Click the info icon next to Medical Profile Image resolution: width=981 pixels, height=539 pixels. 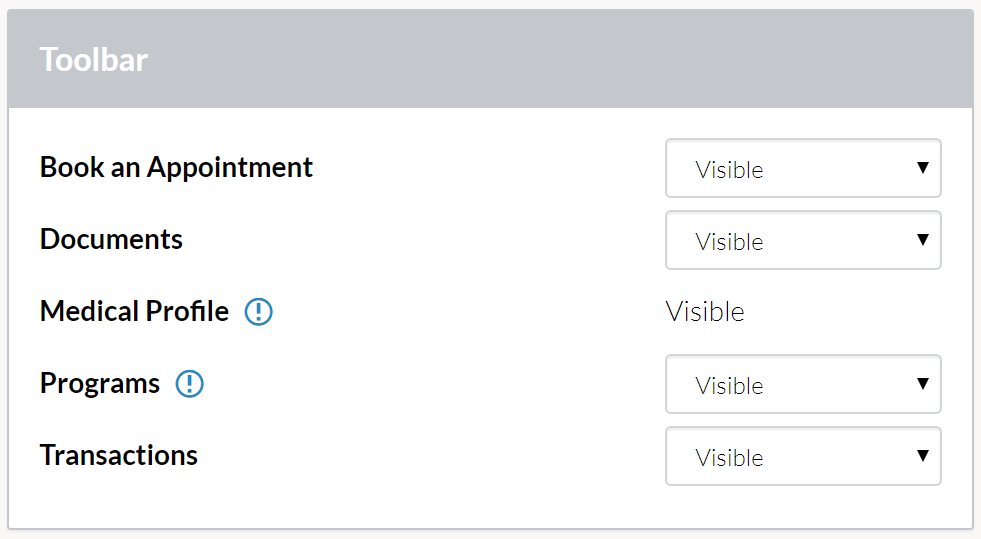258,311
